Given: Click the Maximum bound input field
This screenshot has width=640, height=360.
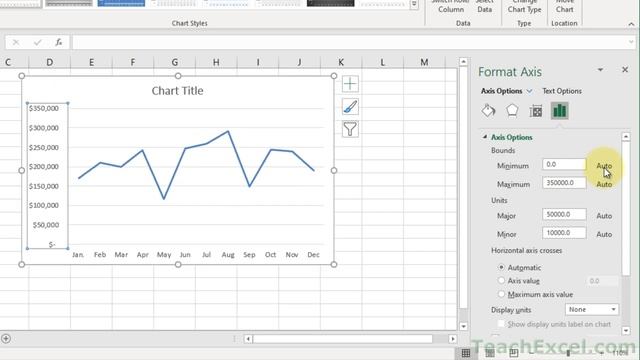Looking at the screenshot, I should pos(564,182).
